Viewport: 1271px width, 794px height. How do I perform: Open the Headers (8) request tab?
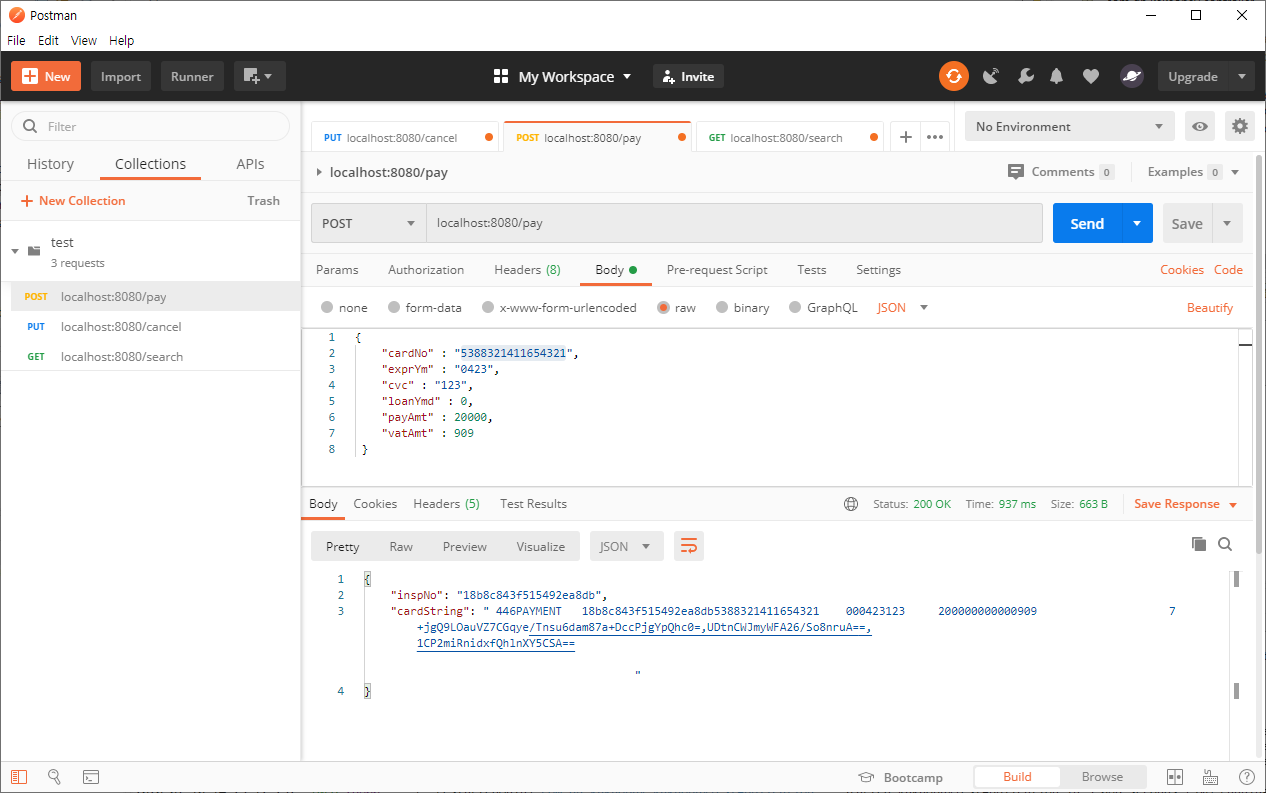tap(527, 270)
